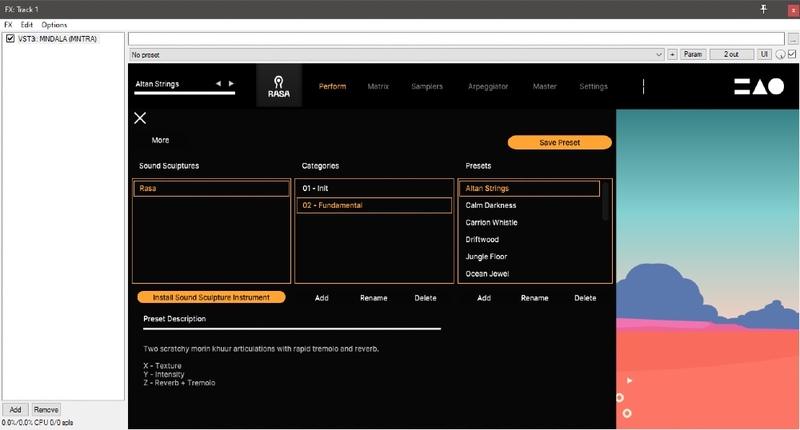This screenshot has width=800, height=430.
Task: Click the wet/dry mix knob icon
Action: 780,54
